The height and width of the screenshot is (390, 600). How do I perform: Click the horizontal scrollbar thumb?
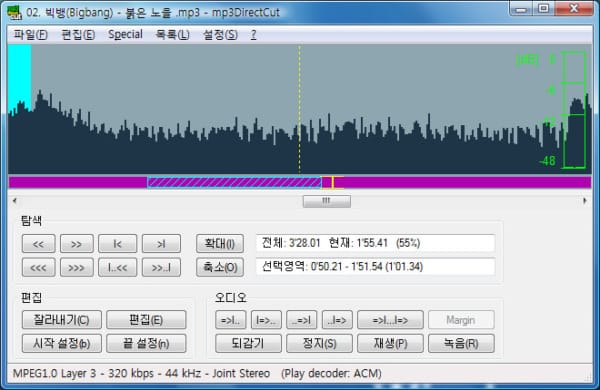(326, 201)
